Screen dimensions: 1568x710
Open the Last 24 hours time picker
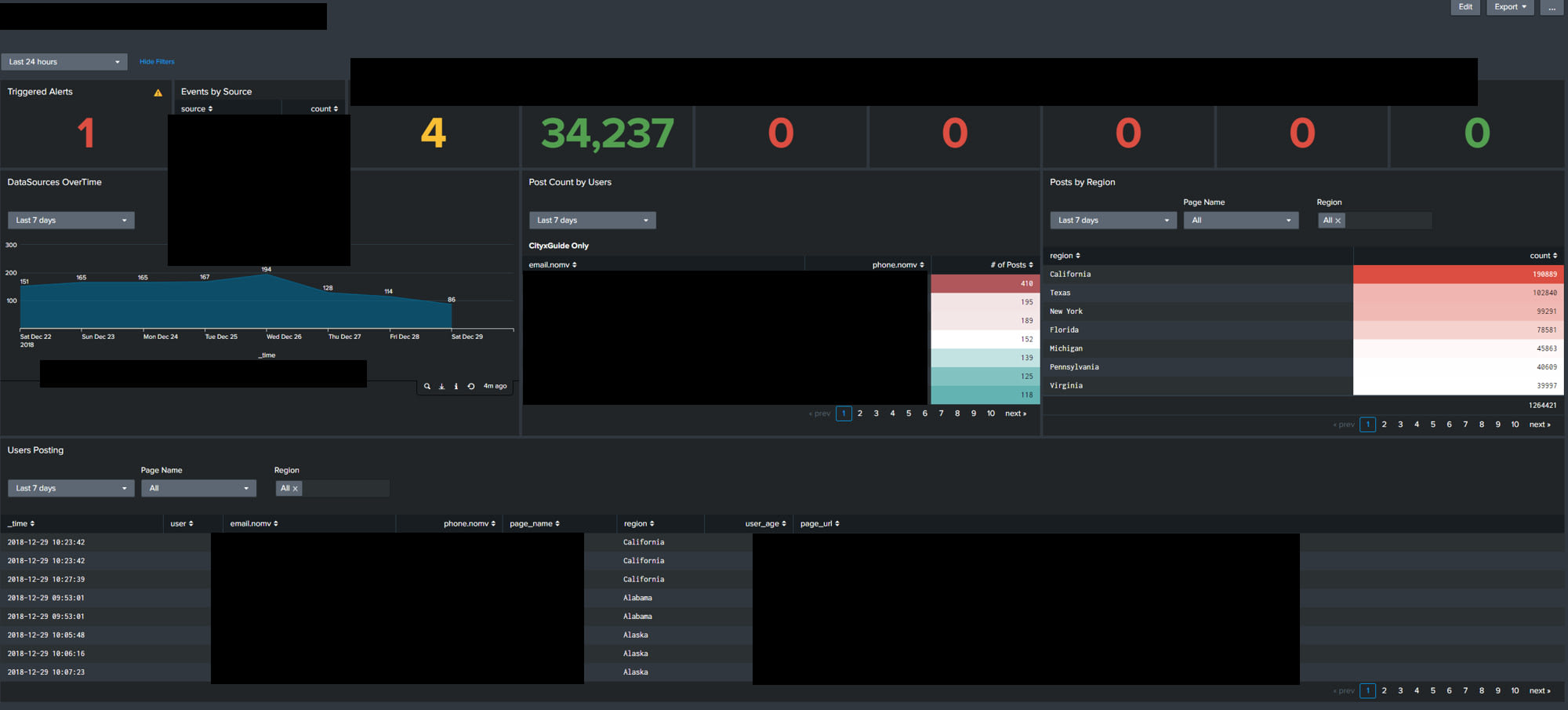pyautogui.click(x=64, y=62)
